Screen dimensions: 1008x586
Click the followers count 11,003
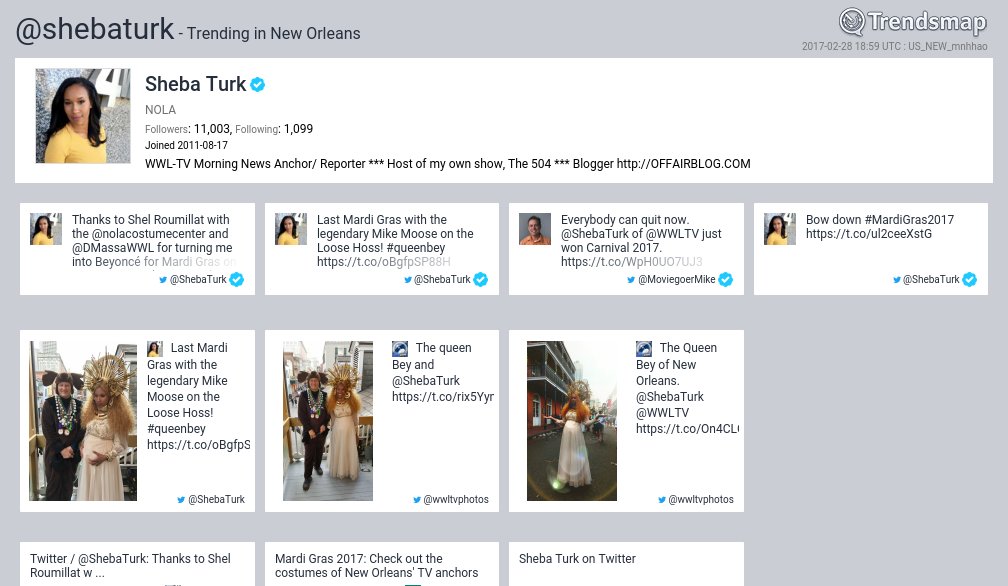212,129
